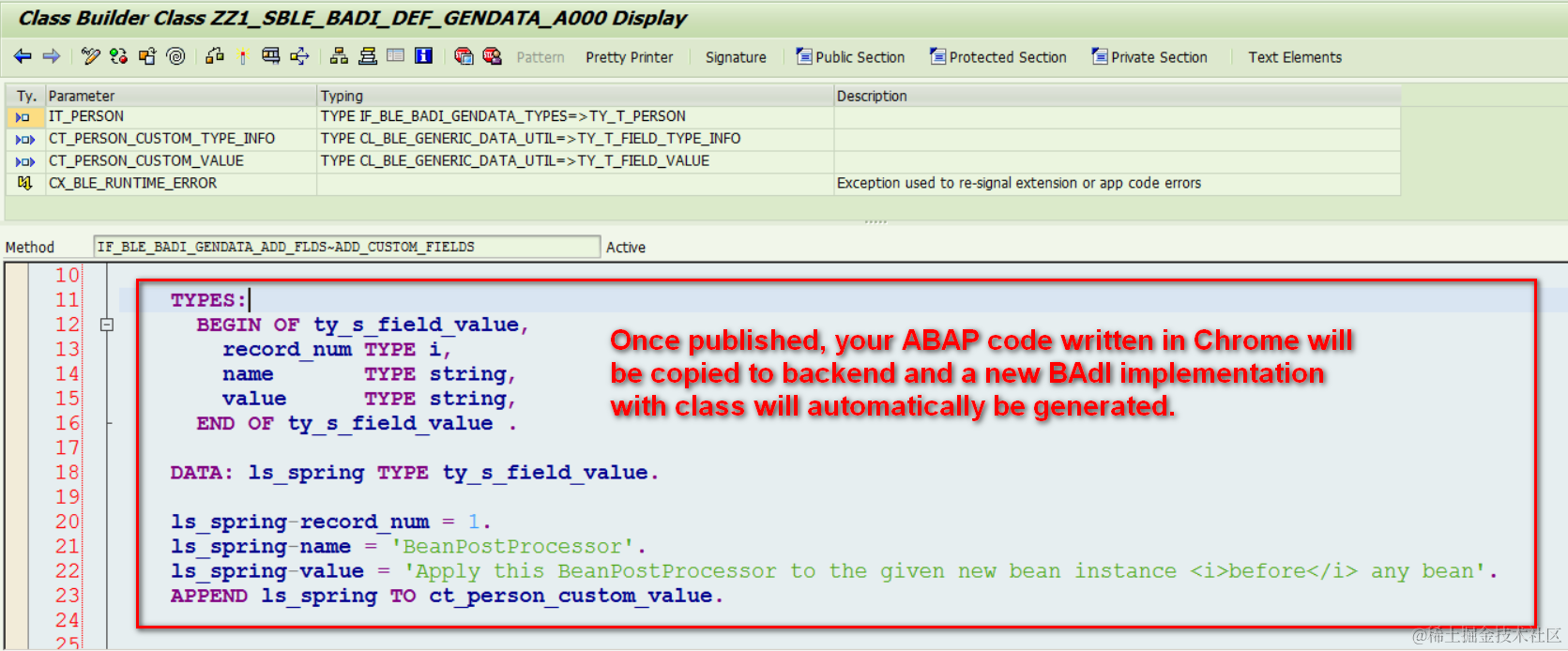This screenshot has height=651, width=1568.
Task: Display the object list hierarchy icon
Action: (339, 56)
